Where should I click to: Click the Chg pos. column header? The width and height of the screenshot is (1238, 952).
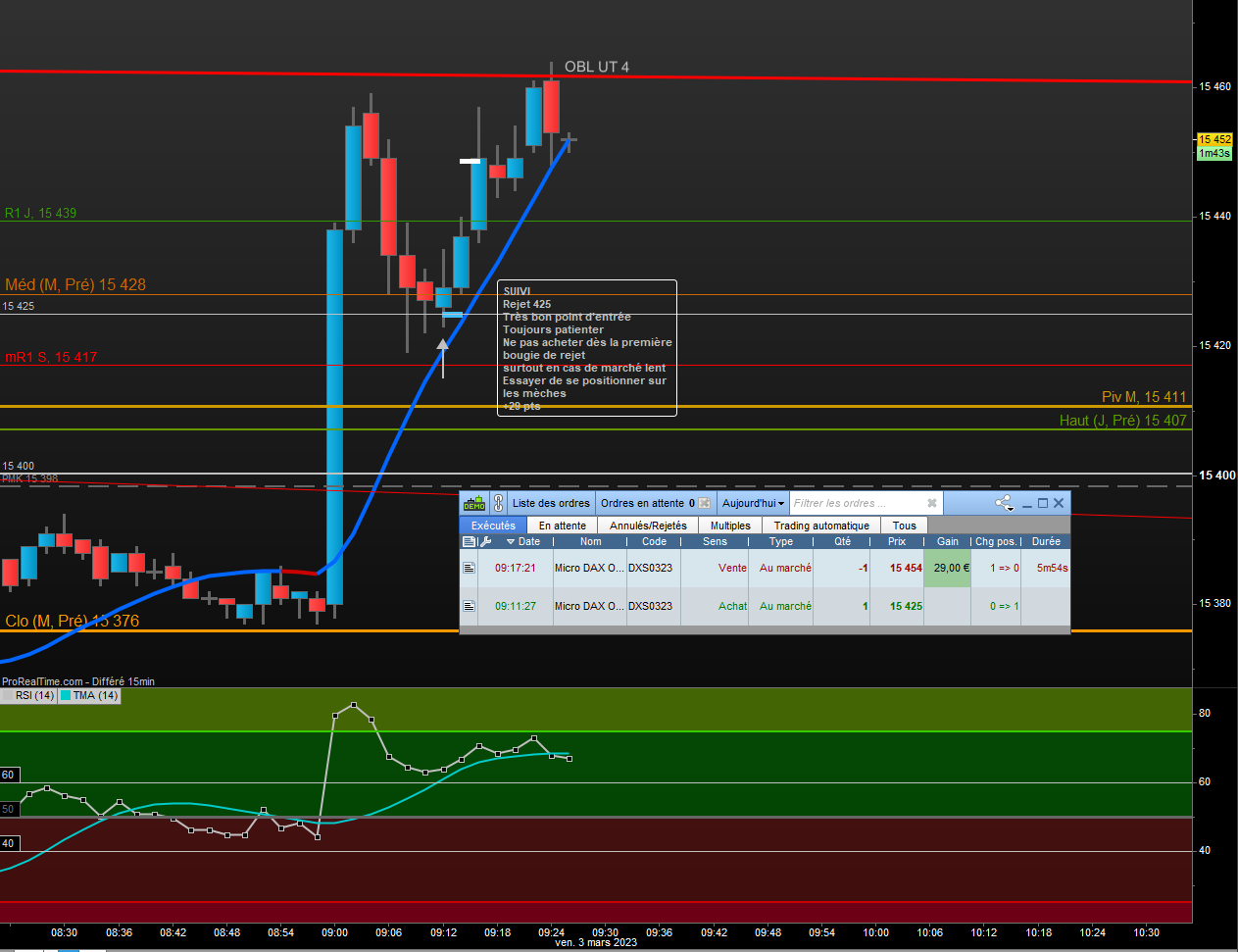pos(996,541)
